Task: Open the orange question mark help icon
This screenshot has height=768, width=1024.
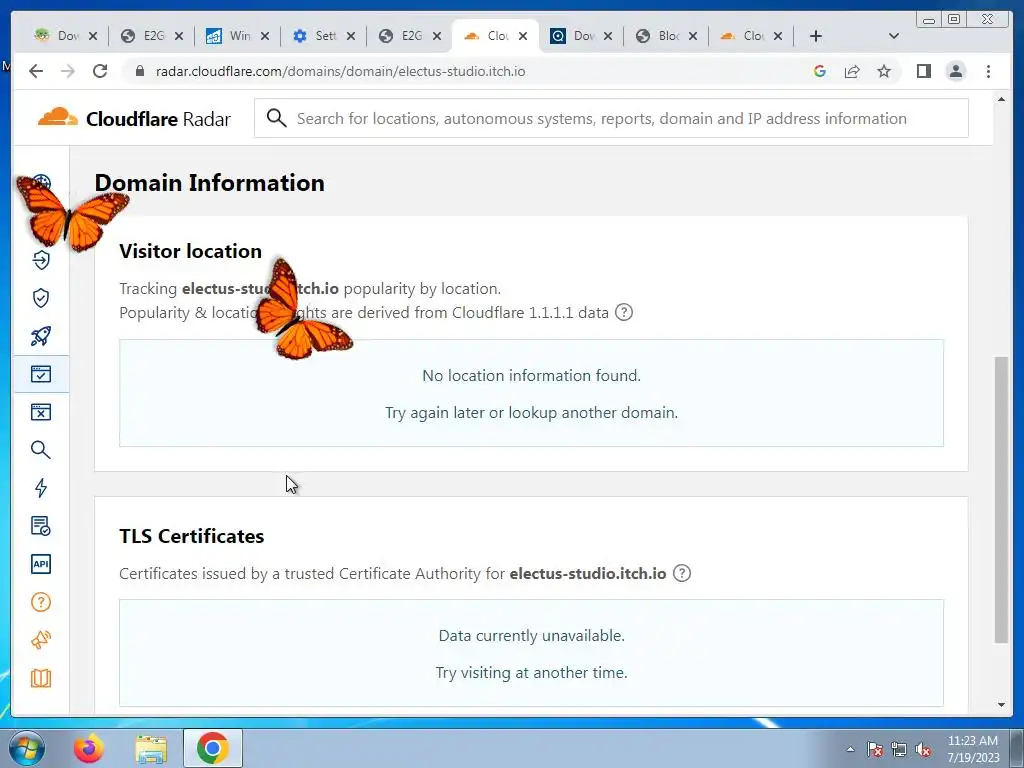Action: pos(40,602)
